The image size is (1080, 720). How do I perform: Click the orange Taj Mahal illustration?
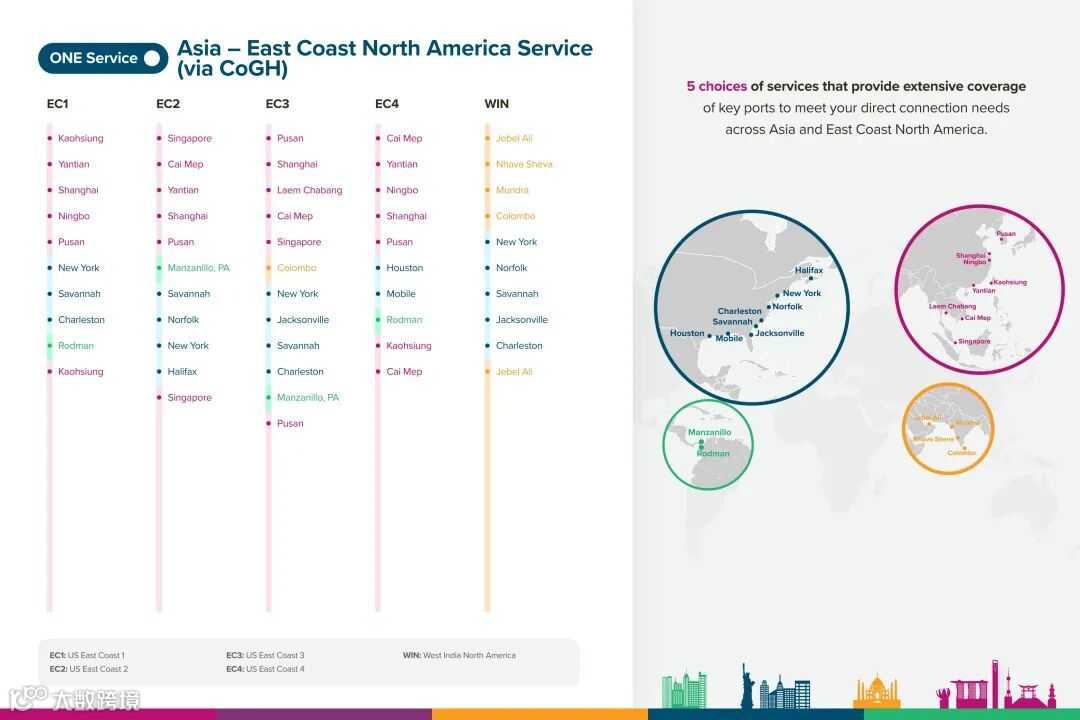pyautogui.click(x=876, y=691)
